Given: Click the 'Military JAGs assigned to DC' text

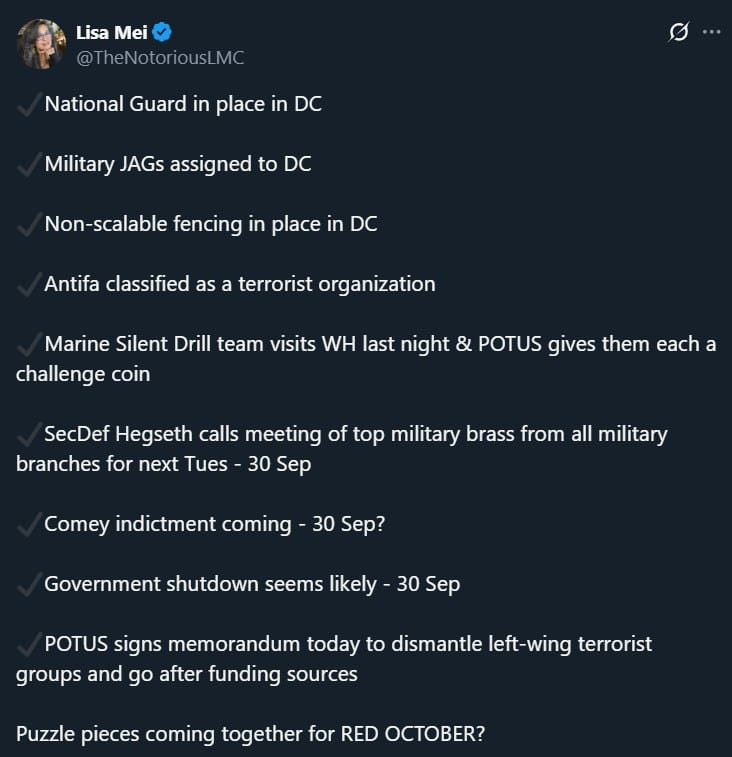Looking at the screenshot, I should pos(178,164).
